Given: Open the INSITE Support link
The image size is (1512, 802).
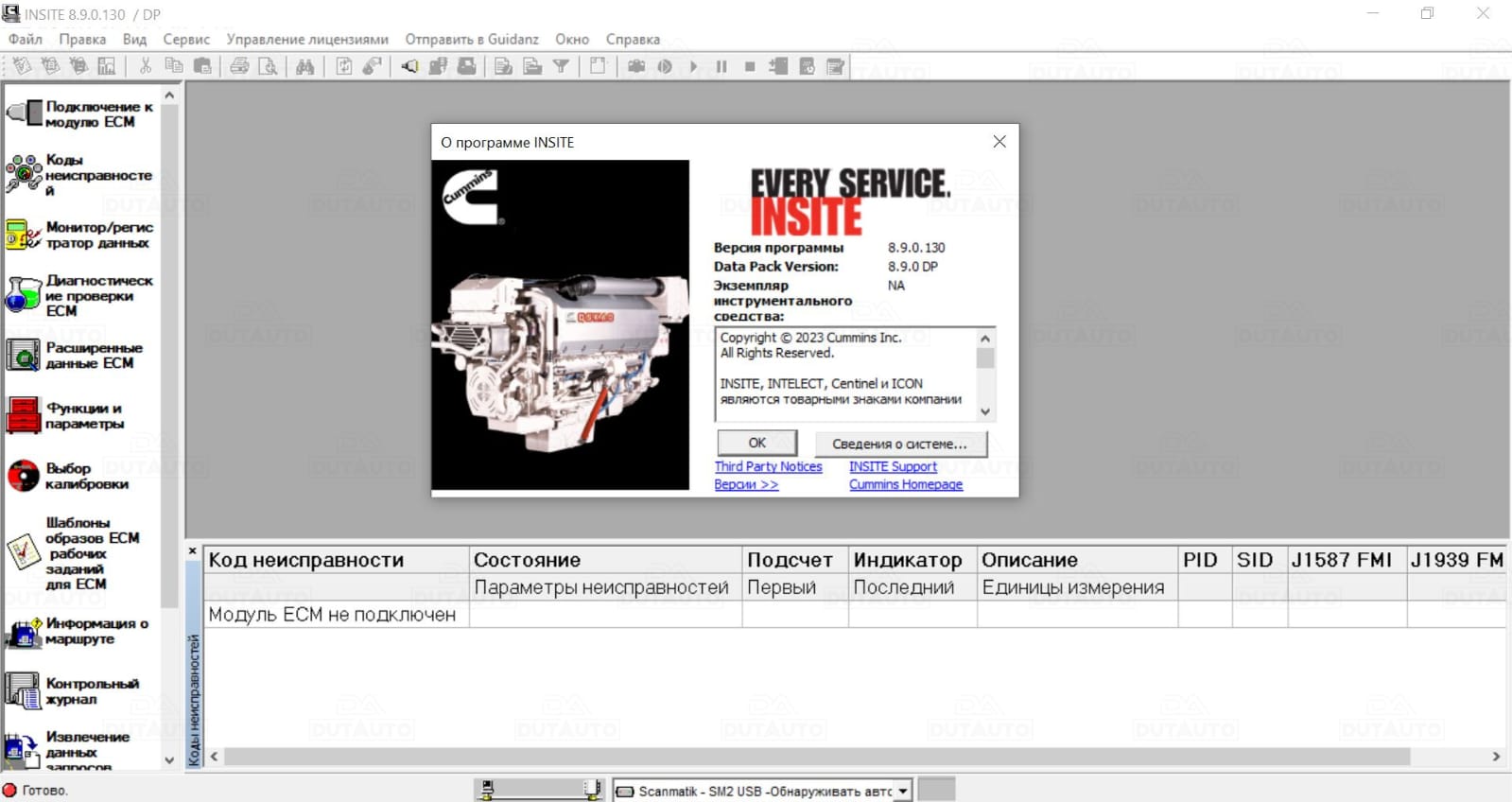Looking at the screenshot, I should pyautogui.click(x=893, y=466).
